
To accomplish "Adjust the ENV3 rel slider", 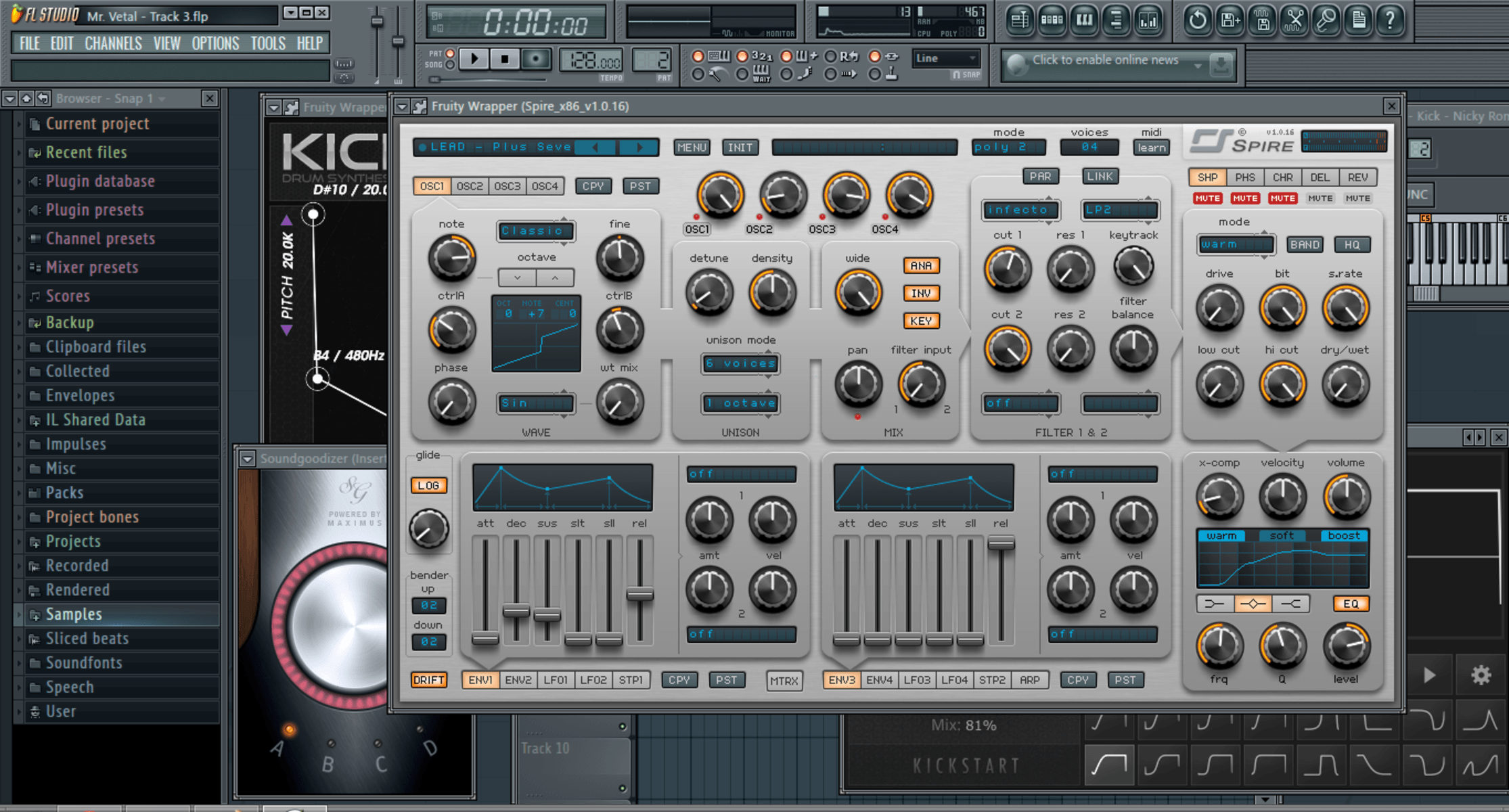I will (x=1001, y=543).
